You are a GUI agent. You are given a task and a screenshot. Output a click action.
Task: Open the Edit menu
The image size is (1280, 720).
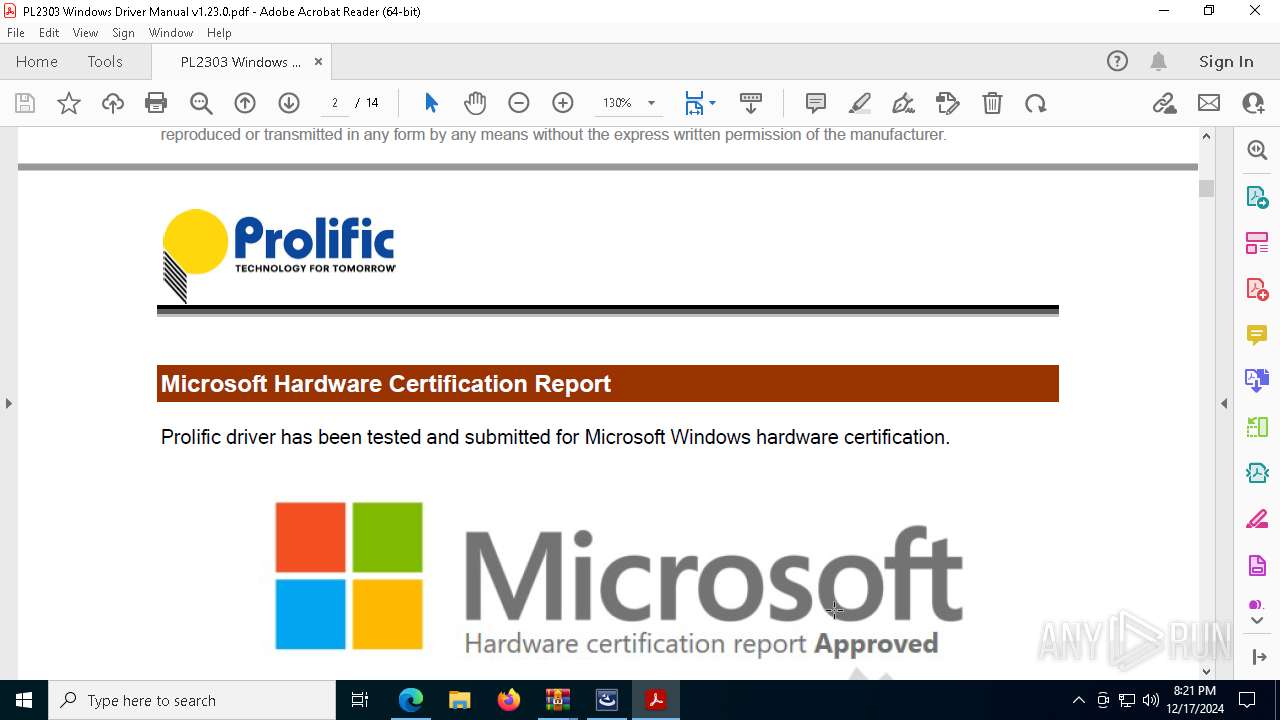coord(49,33)
